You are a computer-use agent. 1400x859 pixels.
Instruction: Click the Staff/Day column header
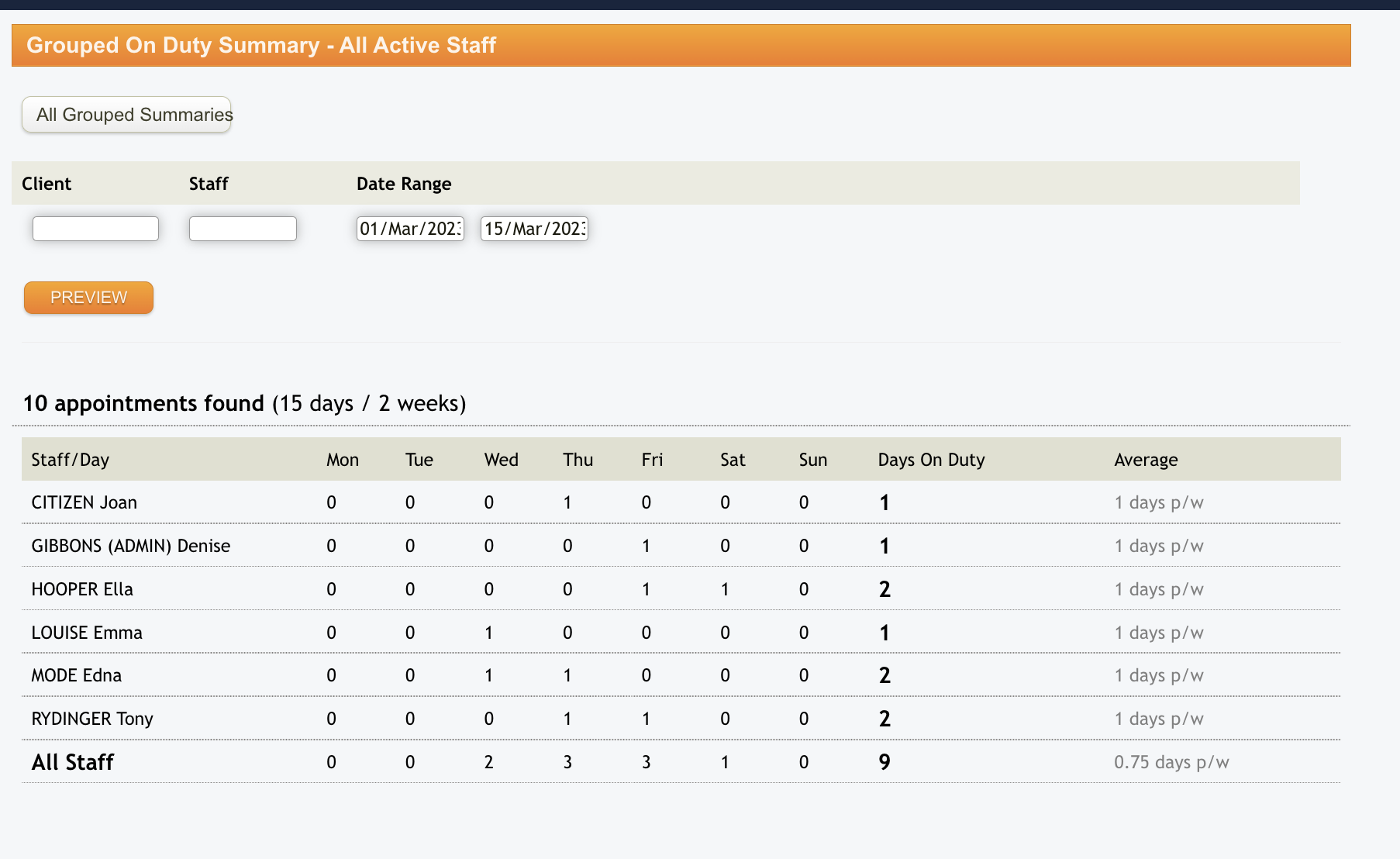click(70, 460)
